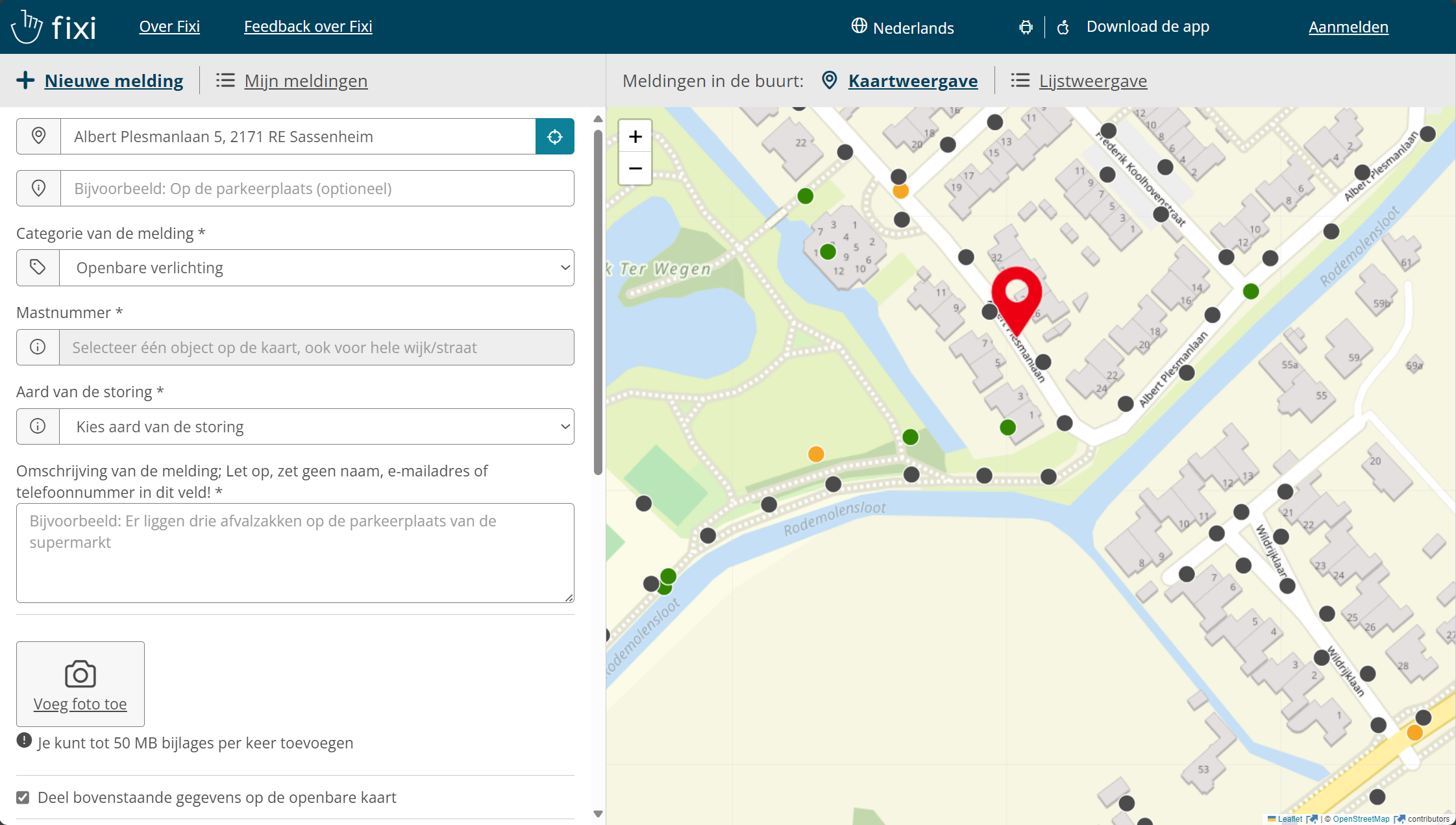Select green marker on path near top-left pond

pyautogui.click(x=805, y=196)
